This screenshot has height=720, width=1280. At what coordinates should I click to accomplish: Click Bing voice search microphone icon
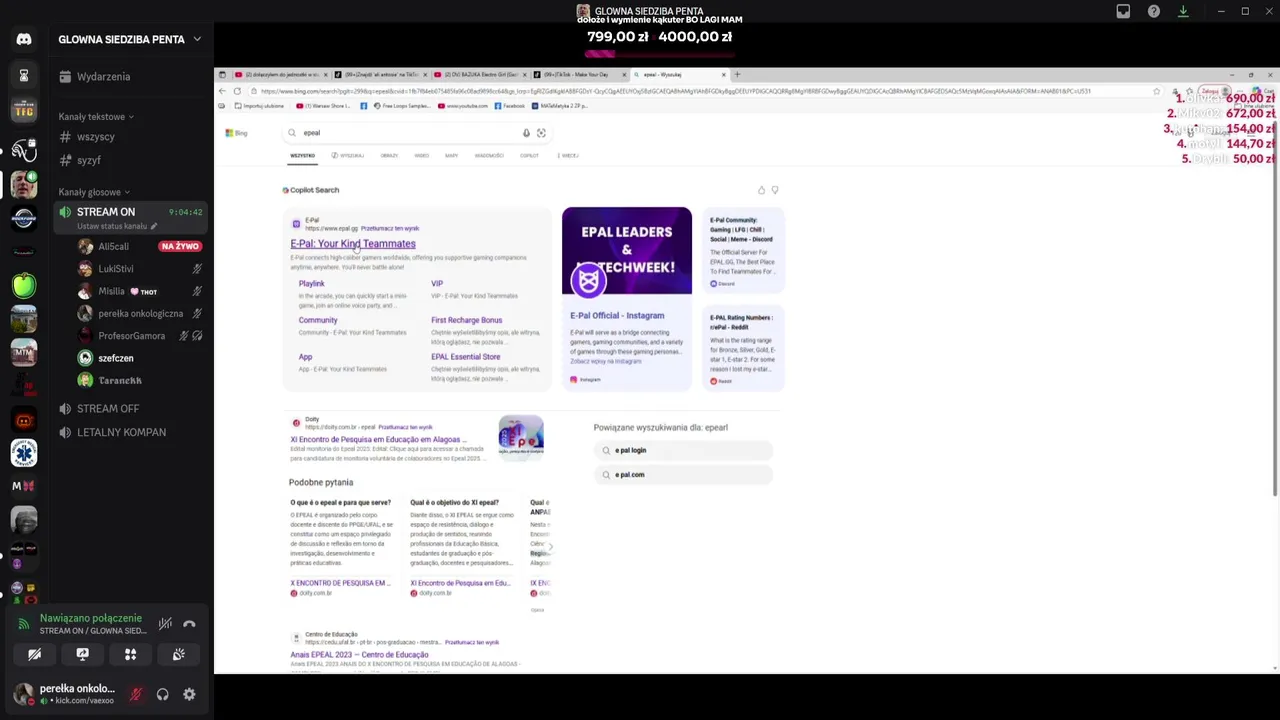tap(526, 133)
